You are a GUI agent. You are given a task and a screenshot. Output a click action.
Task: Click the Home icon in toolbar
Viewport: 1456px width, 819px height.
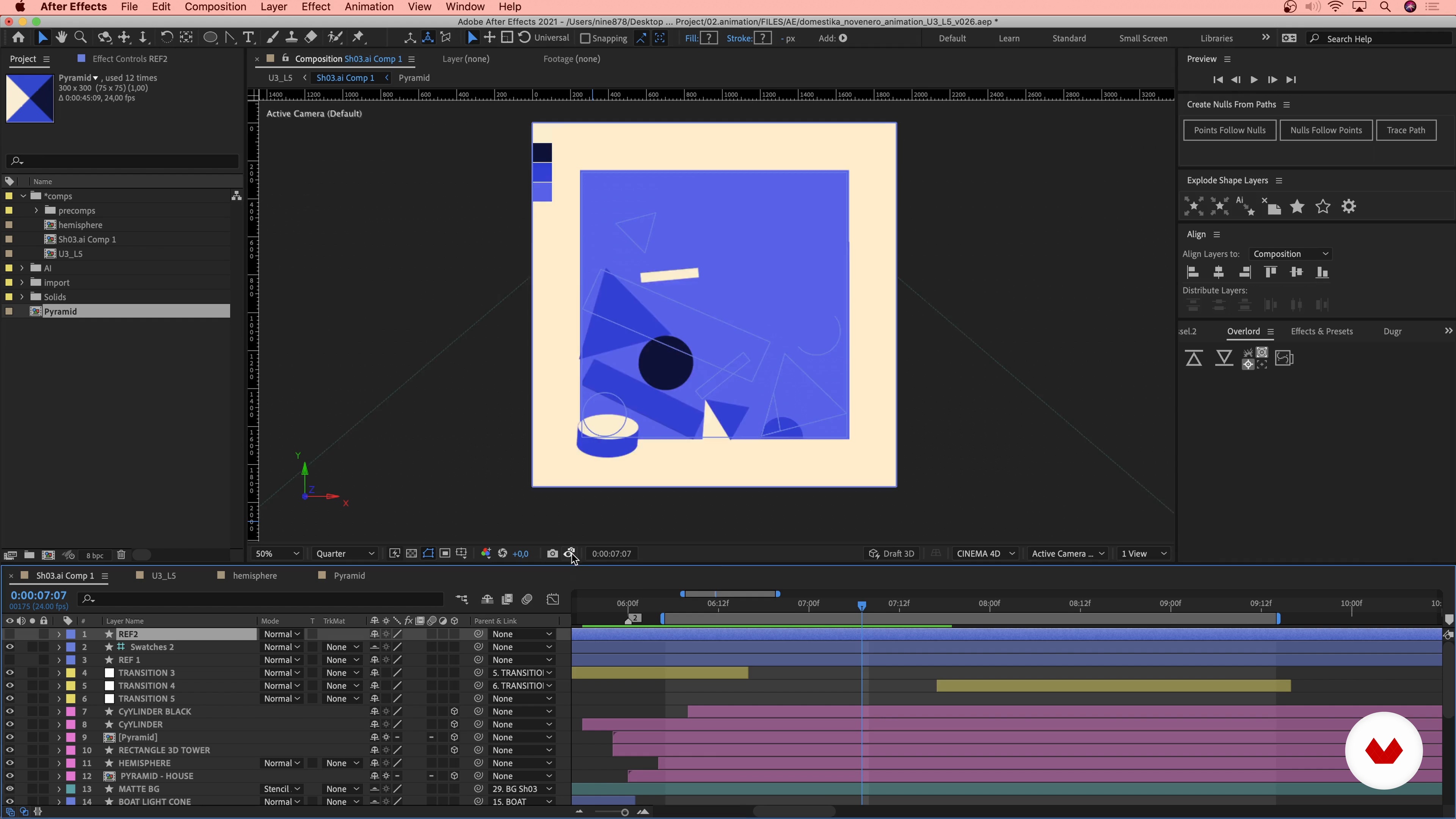pyautogui.click(x=18, y=37)
